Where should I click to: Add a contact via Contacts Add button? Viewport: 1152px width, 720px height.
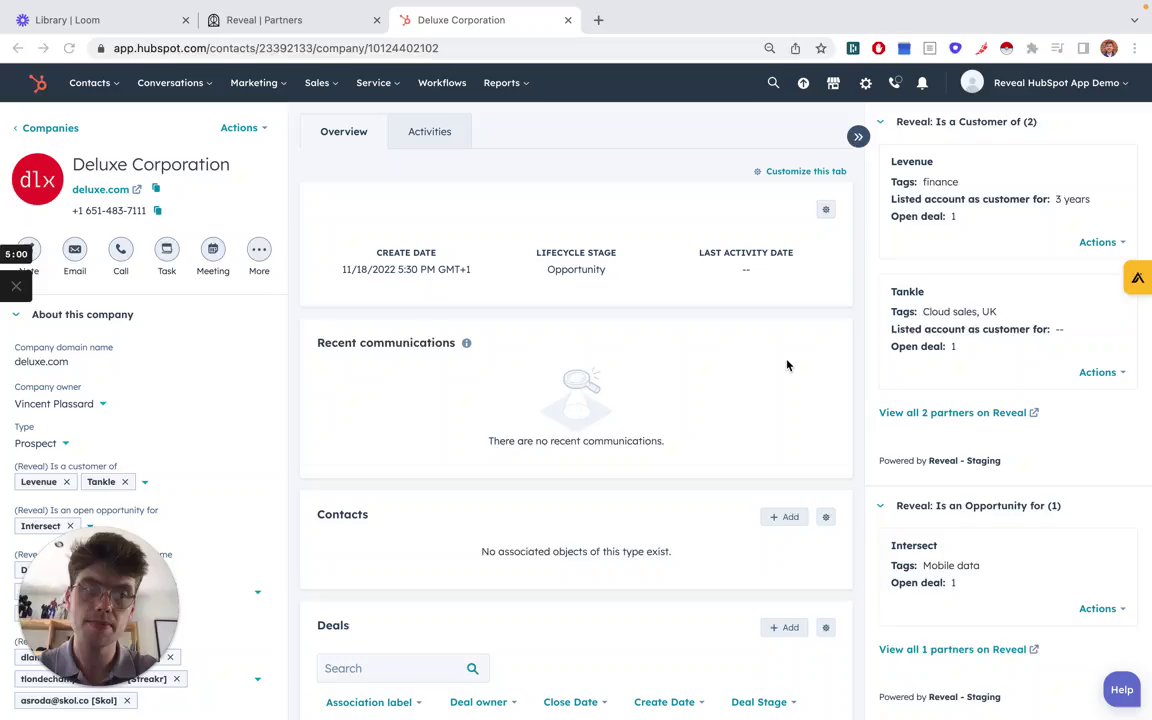(784, 517)
